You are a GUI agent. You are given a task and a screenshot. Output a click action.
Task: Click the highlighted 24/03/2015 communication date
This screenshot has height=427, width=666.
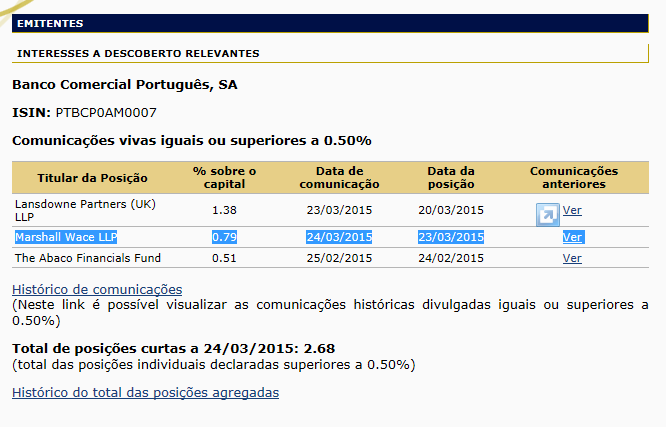pos(339,237)
